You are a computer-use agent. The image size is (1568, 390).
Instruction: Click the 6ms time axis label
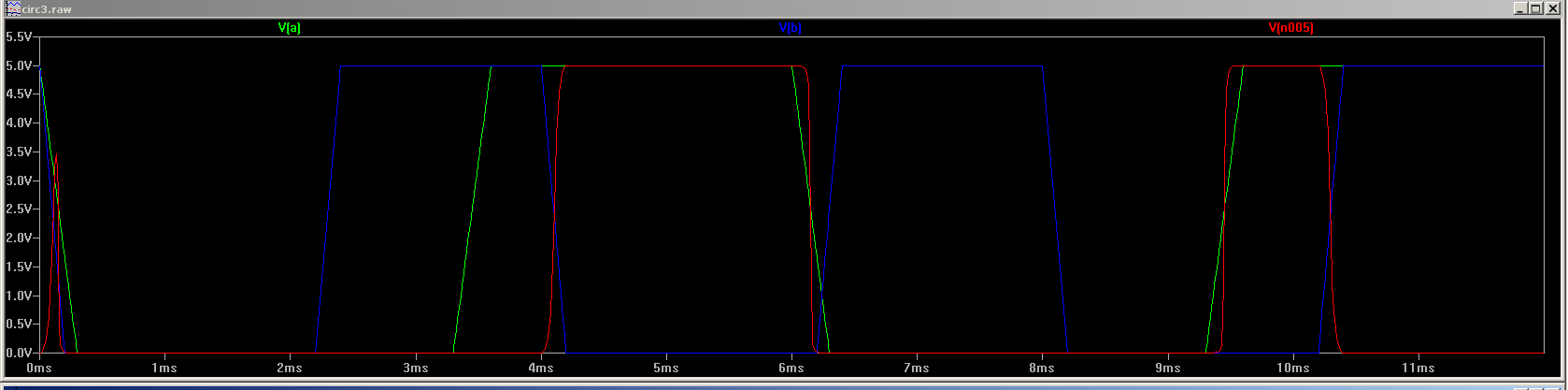point(791,368)
